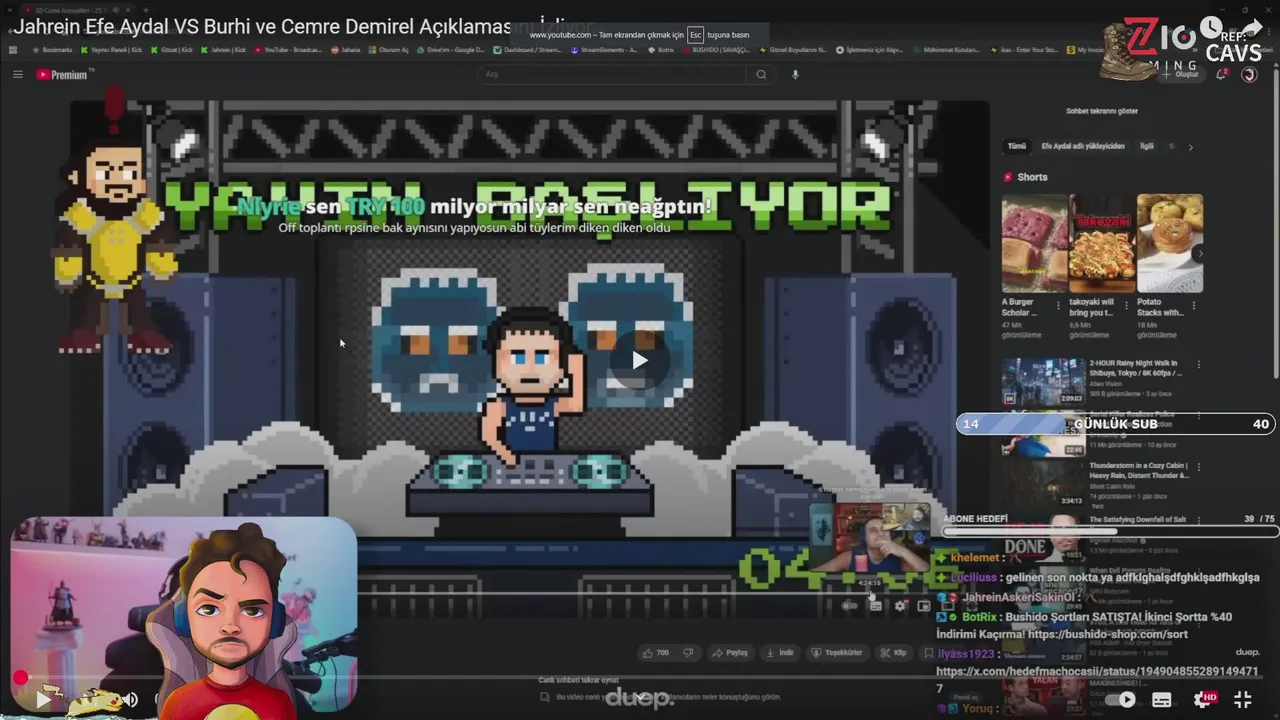Open the Potato Stacks short thumbnail
This screenshot has height=720, width=1280.
(1169, 242)
